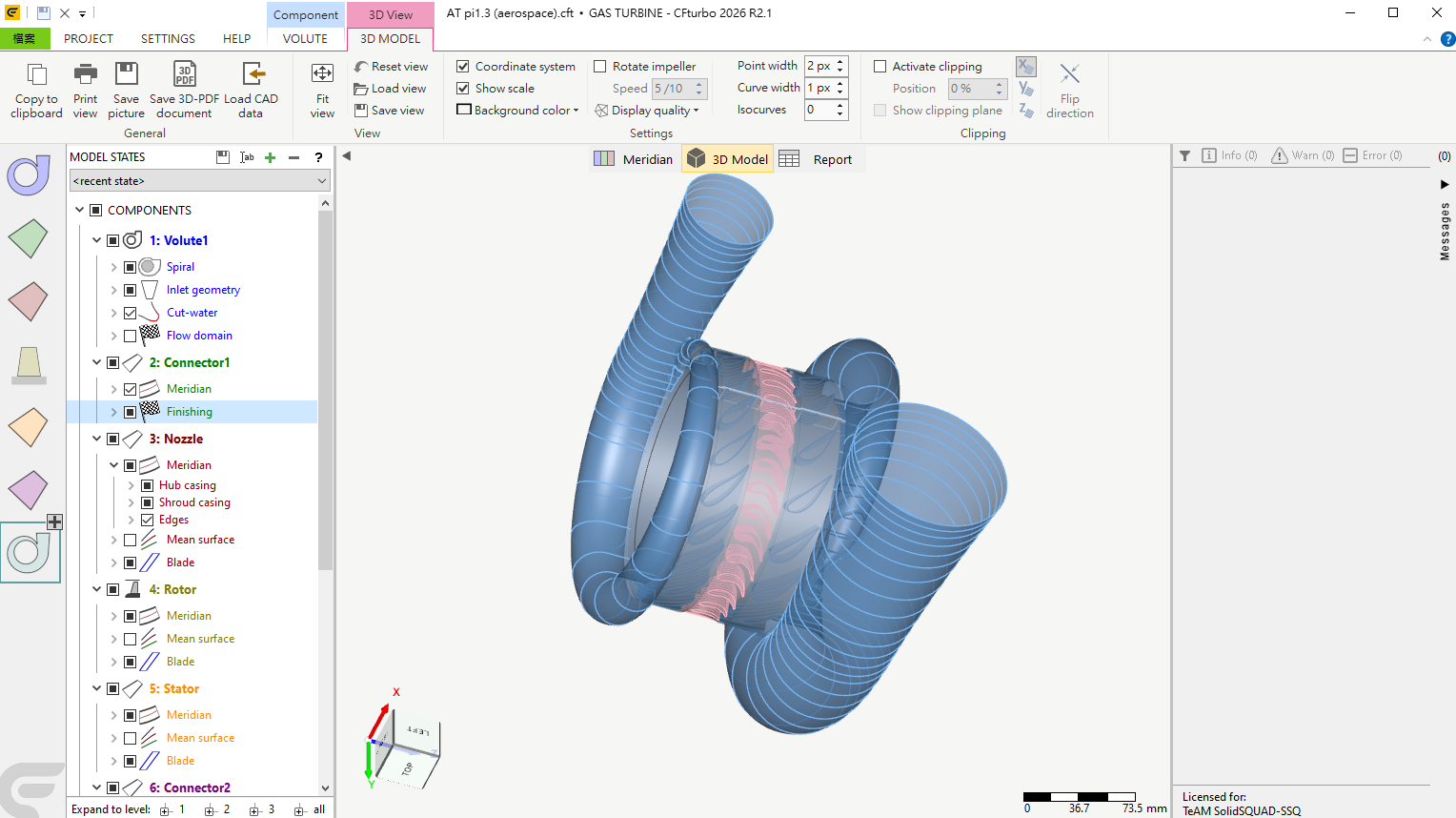Click the rename model state icon
Image resolution: width=1456 pixels, height=818 pixels.
(247, 157)
